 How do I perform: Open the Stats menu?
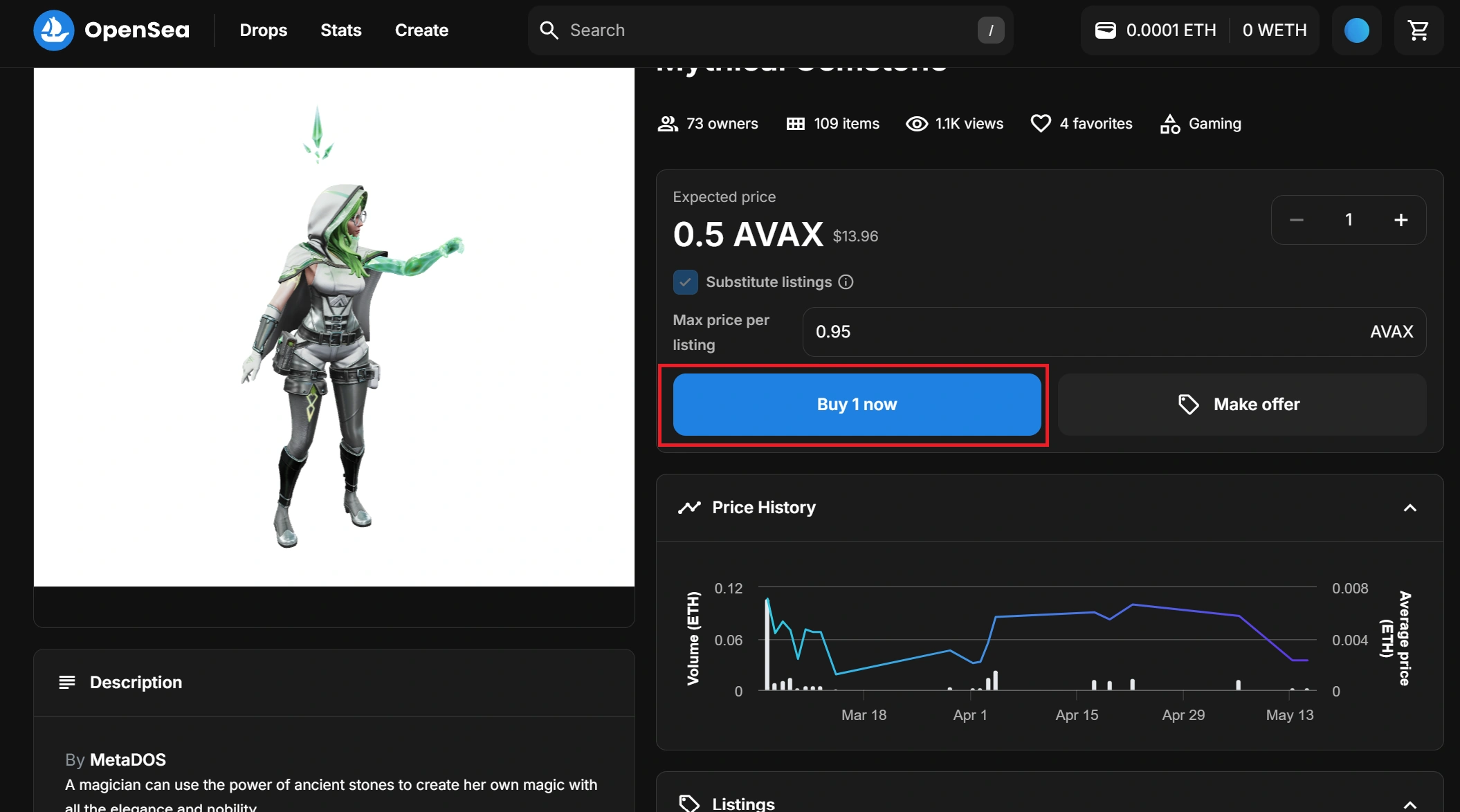[340, 30]
